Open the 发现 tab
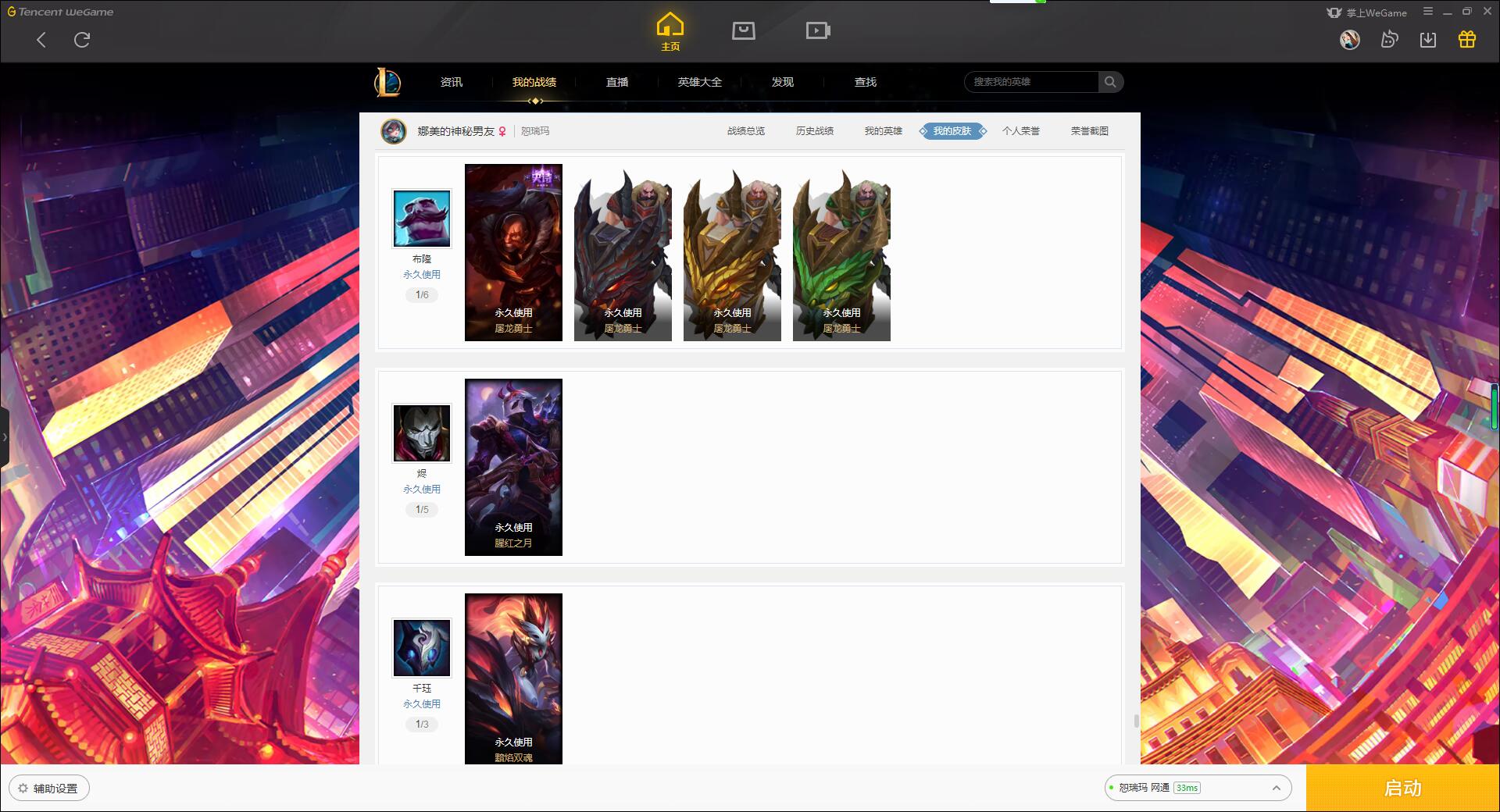Screen dimensions: 1500x812 click(783, 82)
